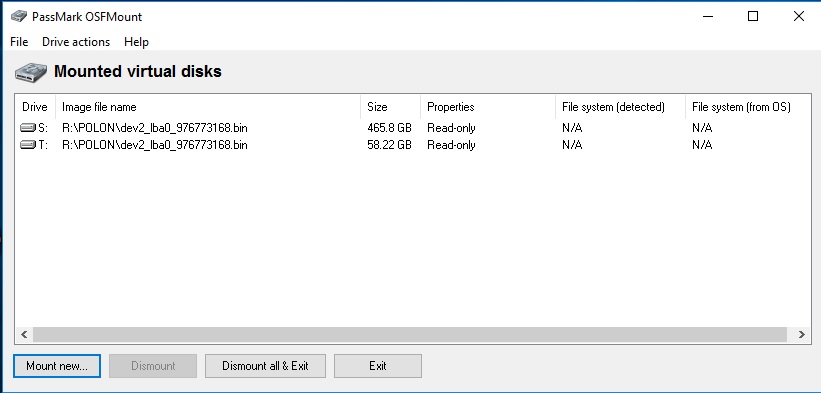
Task: Close the OSFMount window
Action: pyautogui.click(x=798, y=17)
